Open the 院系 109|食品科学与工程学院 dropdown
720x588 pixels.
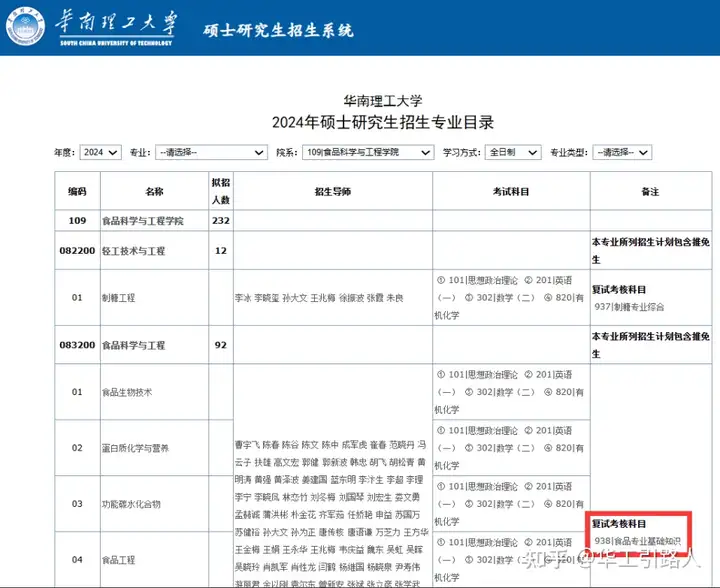tap(368, 152)
